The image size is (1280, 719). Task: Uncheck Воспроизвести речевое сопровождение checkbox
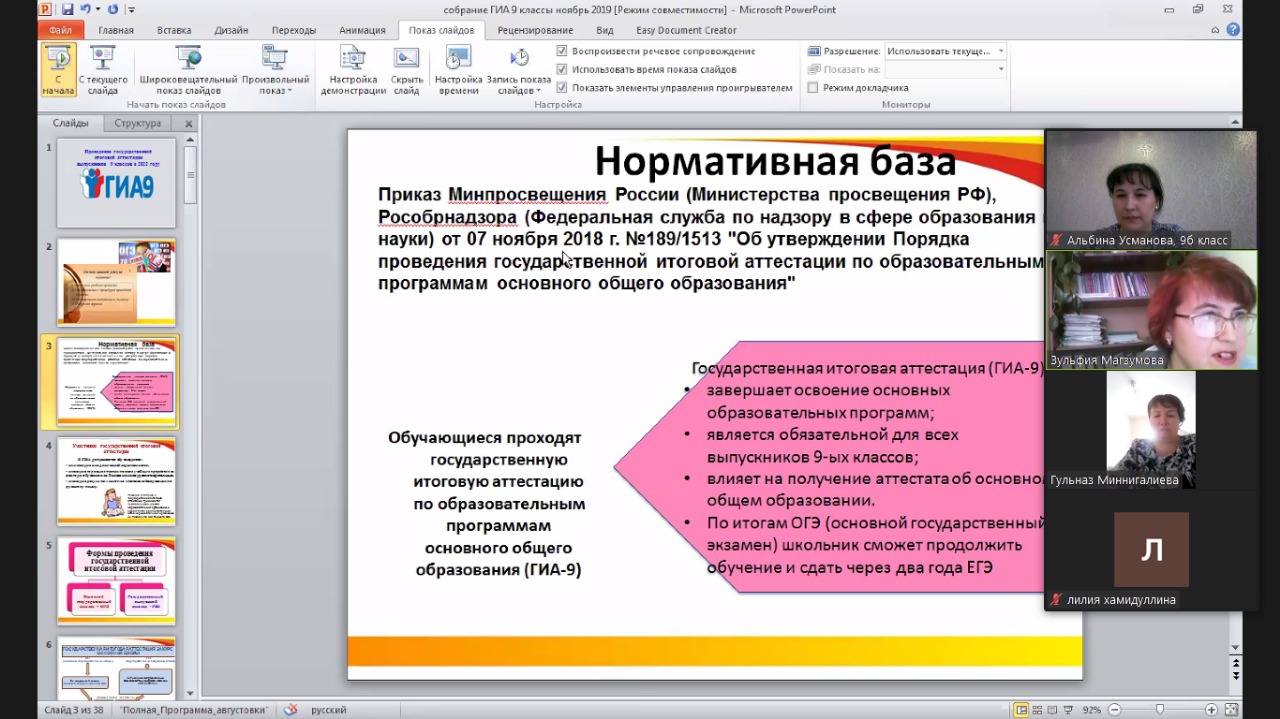coord(562,51)
